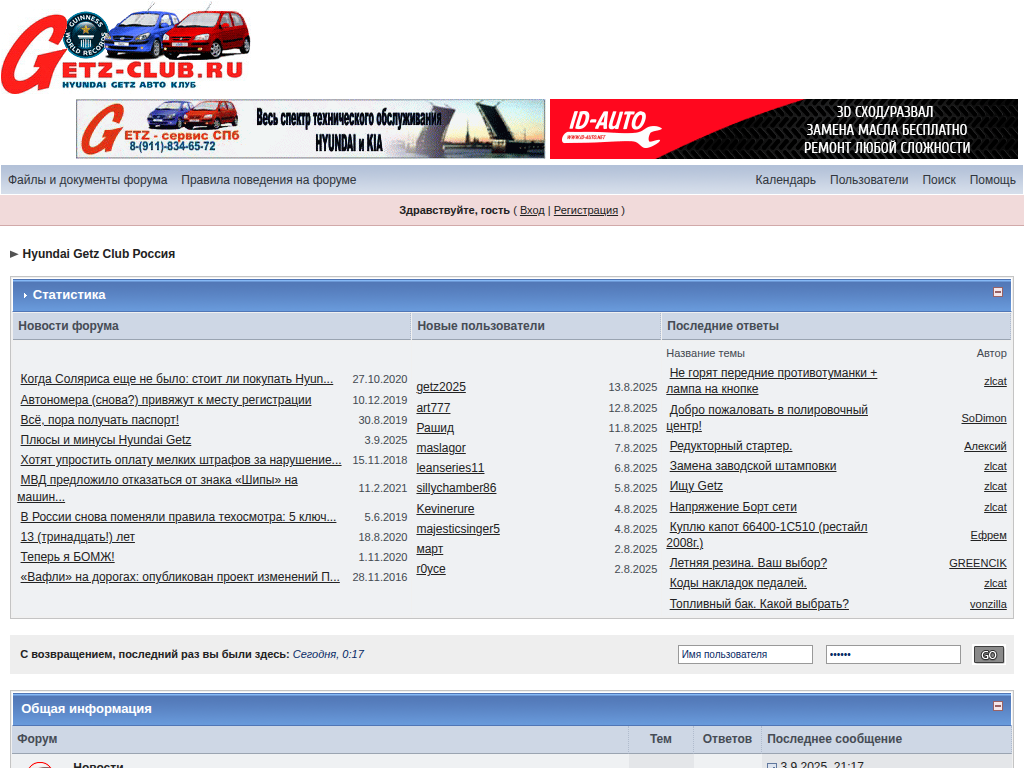The height and width of the screenshot is (768, 1024).
Task: Open new user getz2025 profile
Action: click(x=441, y=387)
